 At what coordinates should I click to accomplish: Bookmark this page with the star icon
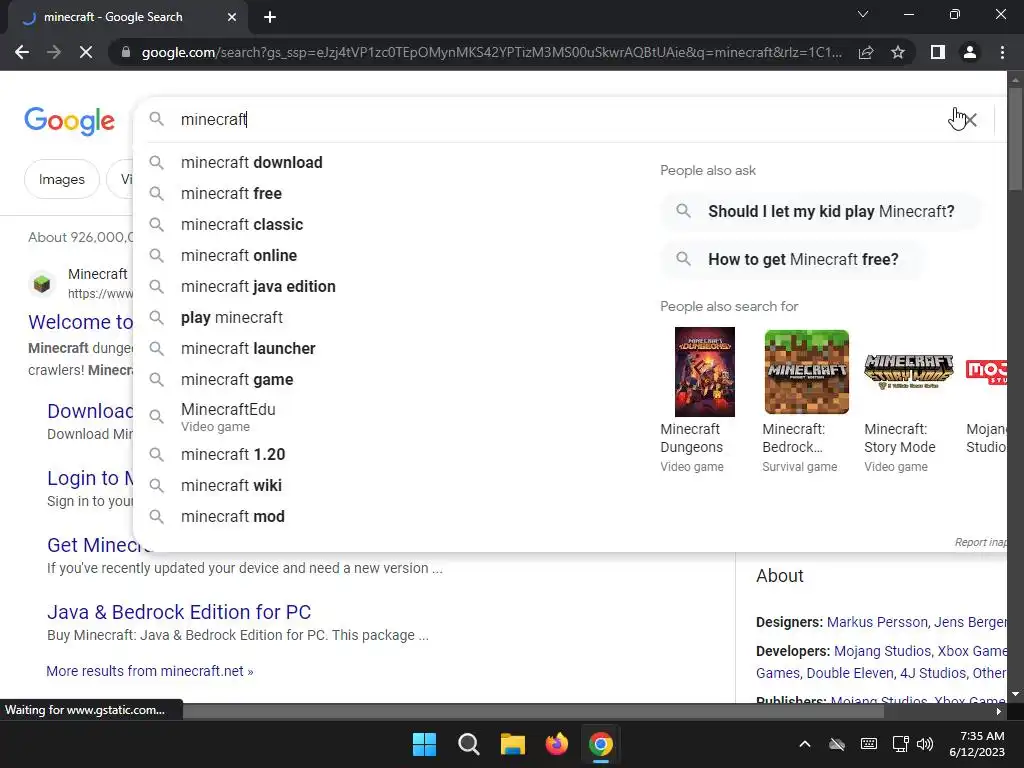[x=898, y=52]
